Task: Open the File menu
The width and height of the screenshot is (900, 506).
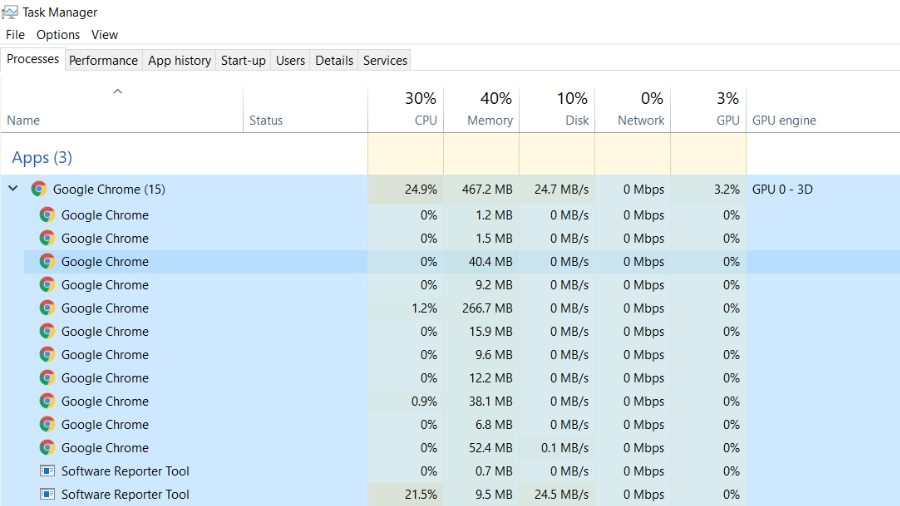Action: tap(15, 34)
